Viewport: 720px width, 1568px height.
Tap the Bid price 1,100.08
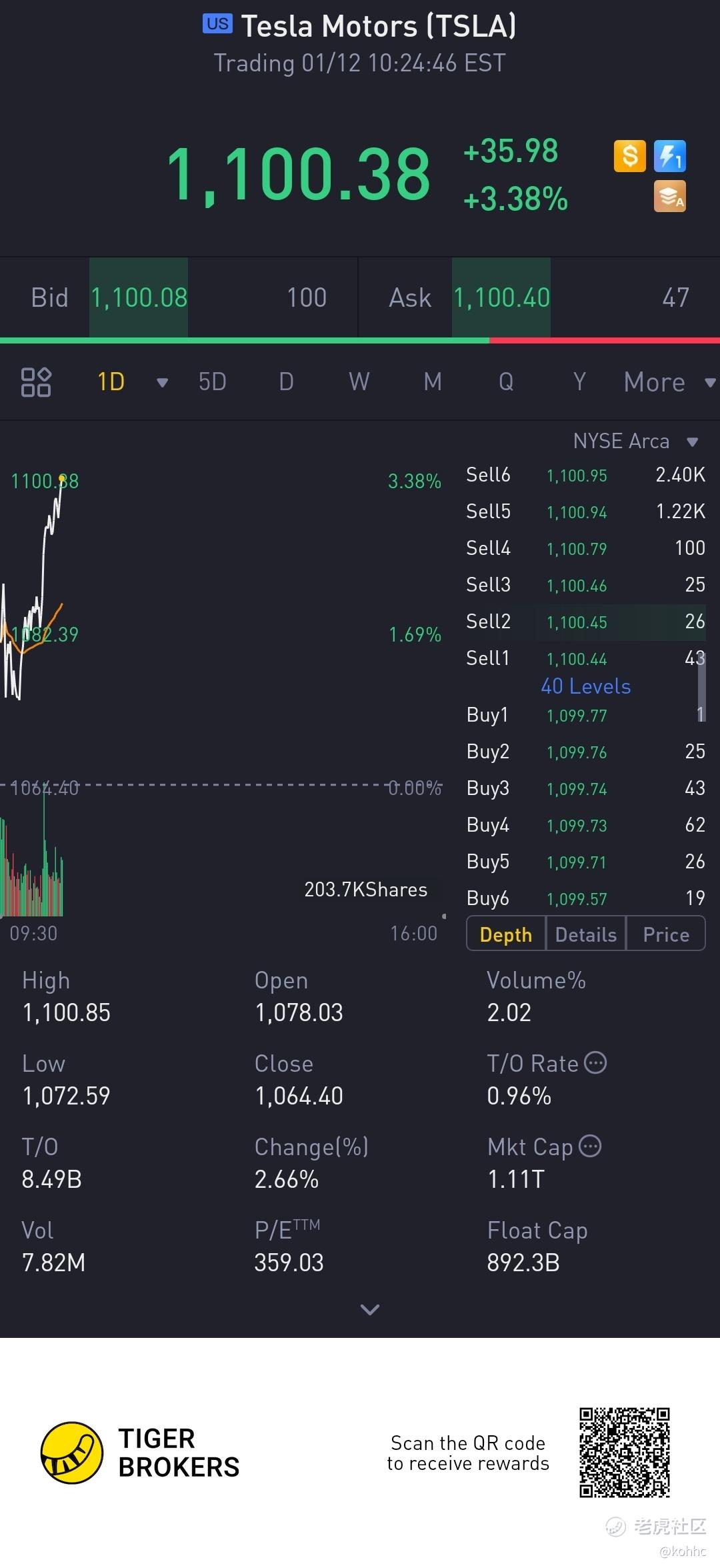pyautogui.click(x=139, y=297)
